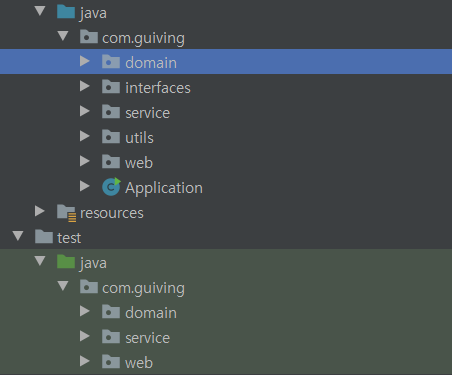The width and height of the screenshot is (452, 375).
Task: Select the highlighted 'domain' label
Action: point(151,63)
